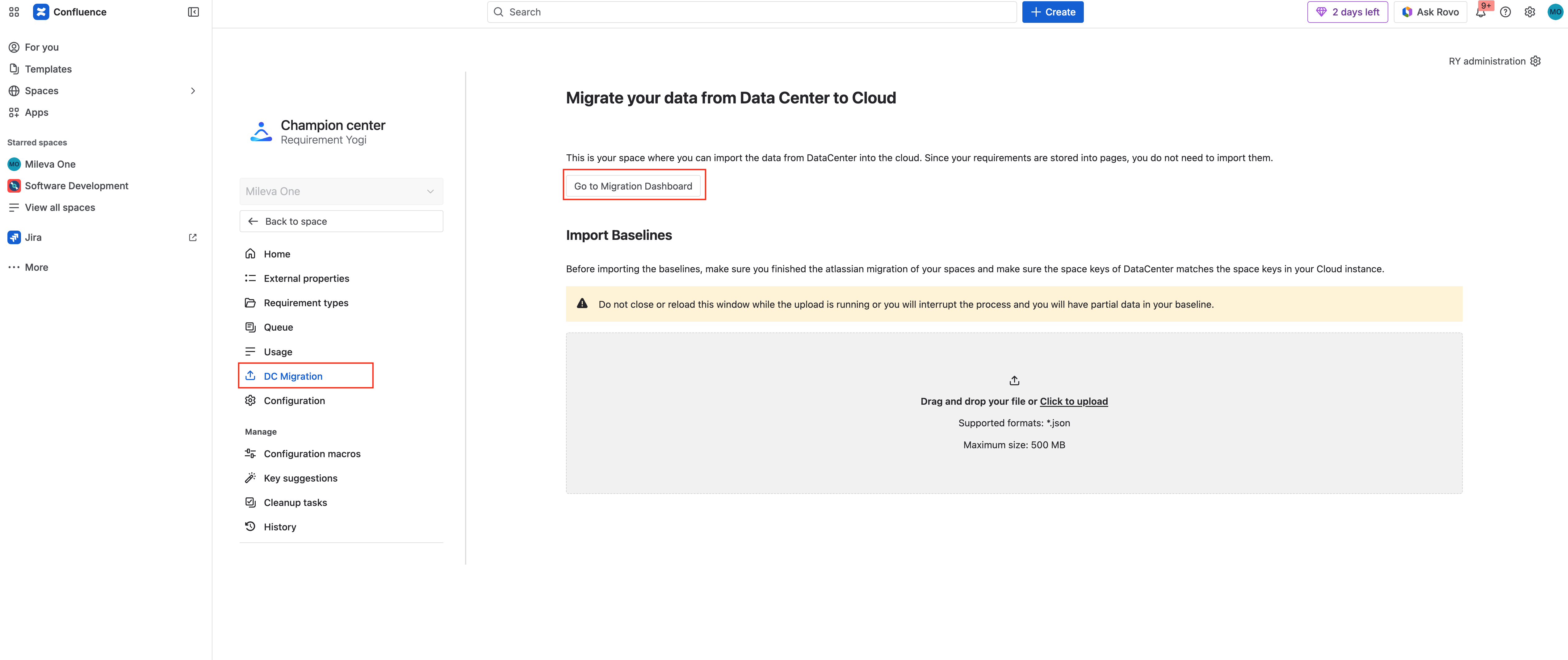Screen dimensions: 1568x660
Task: Open Requirement types via folder icon
Action: 251,302
